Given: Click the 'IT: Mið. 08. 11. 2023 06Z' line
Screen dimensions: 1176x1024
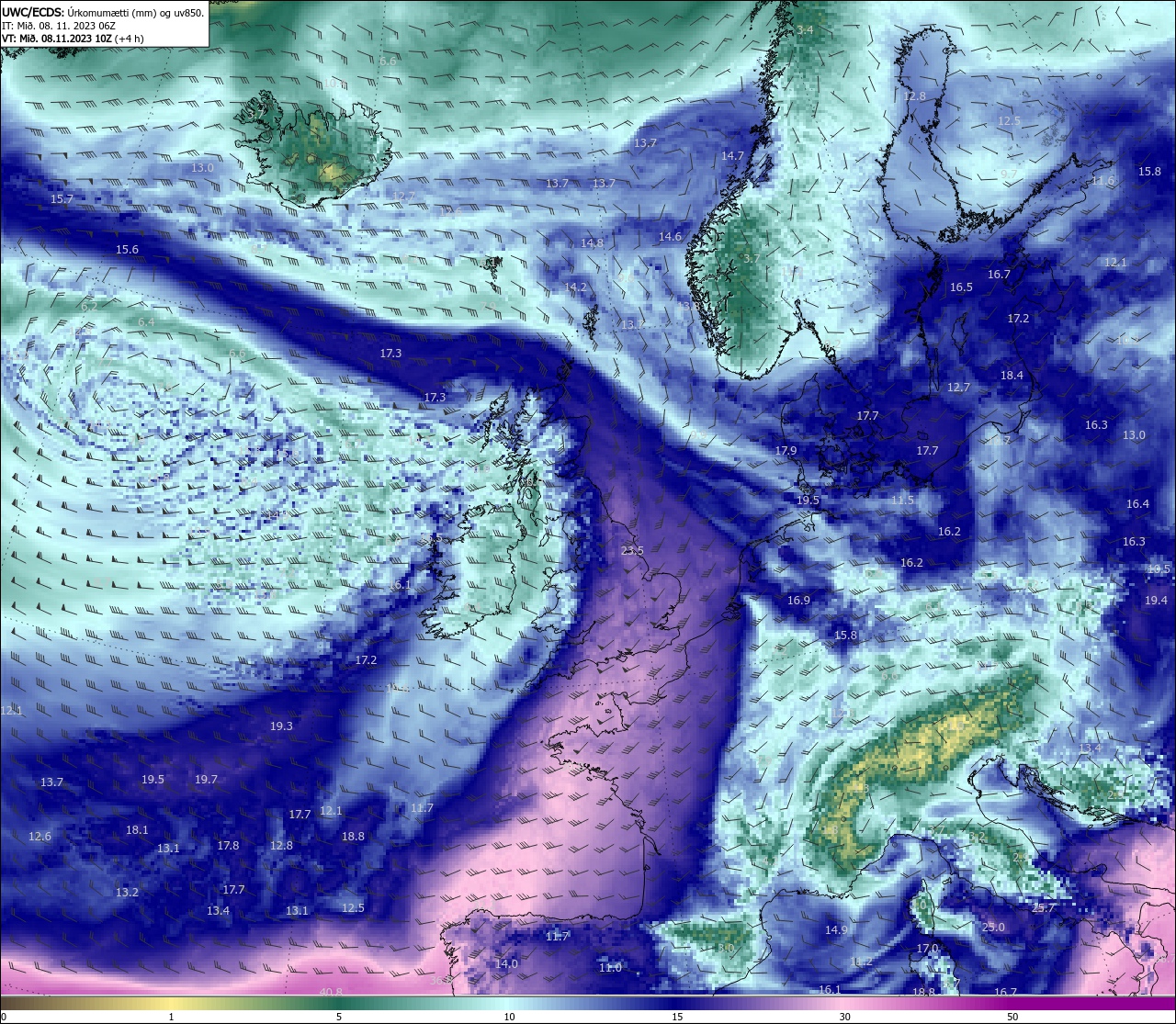Looking at the screenshot, I should pos(59,26).
